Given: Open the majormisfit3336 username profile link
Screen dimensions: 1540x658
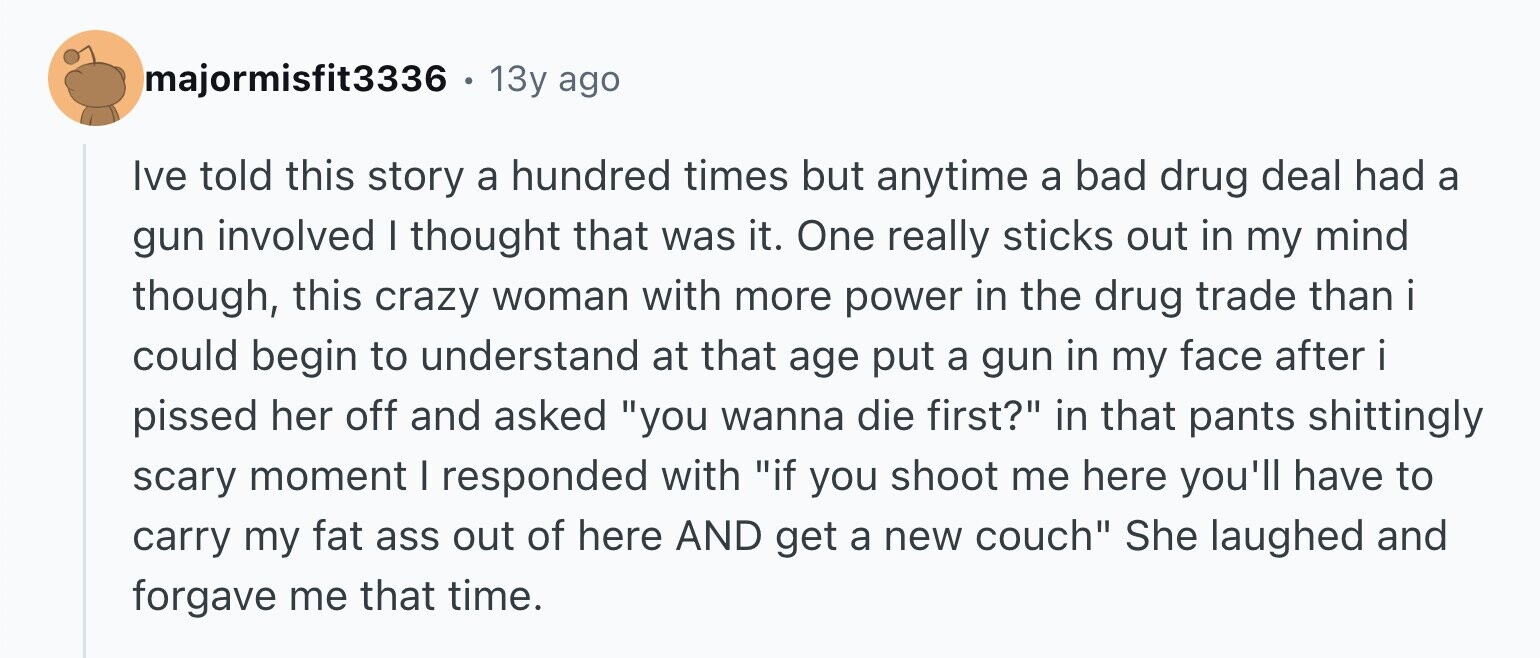Looking at the screenshot, I should tap(296, 79).
